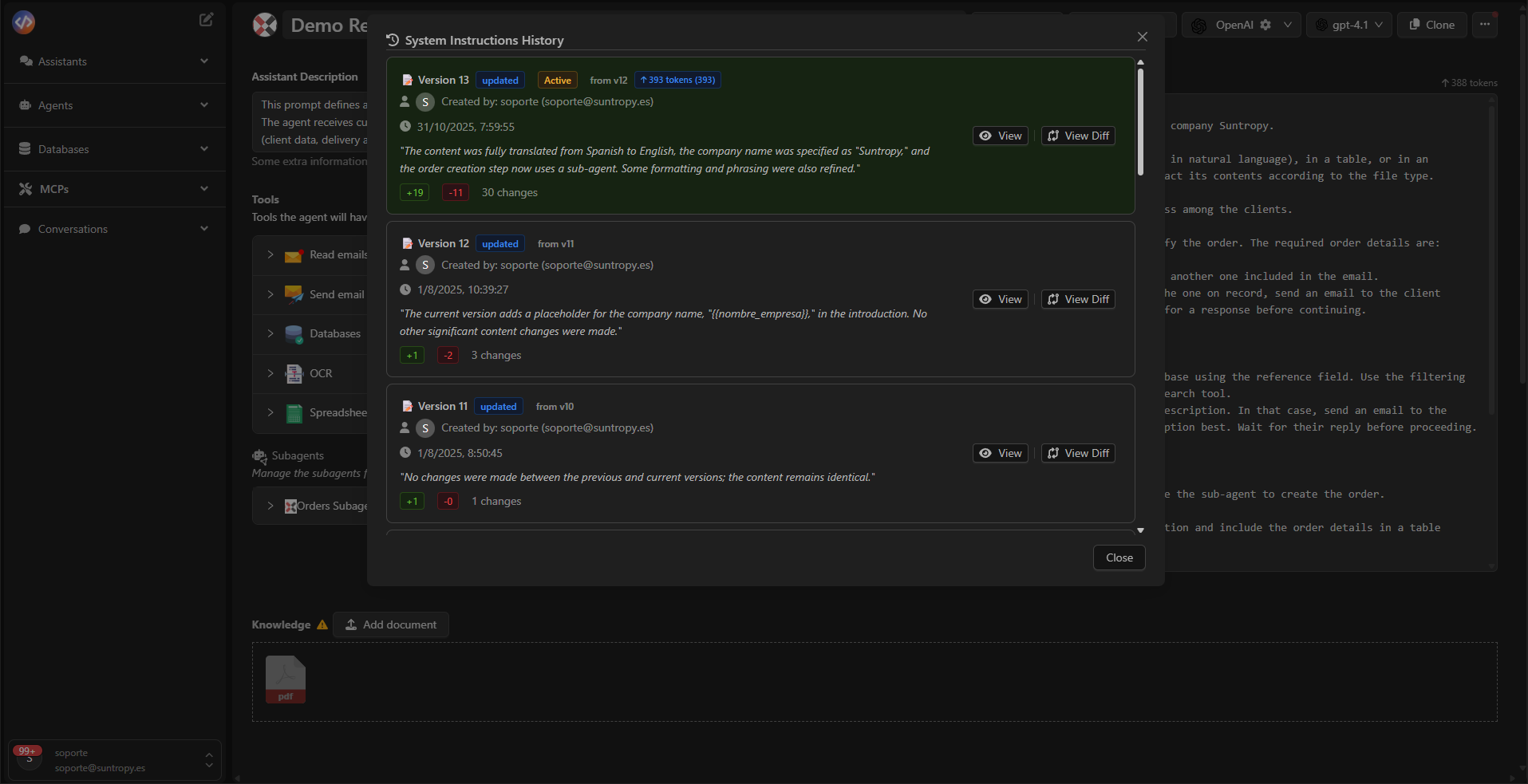Open the gpt-4.1 model dropdown
Screen dimensions: 1528x784
pos(1349,25)
